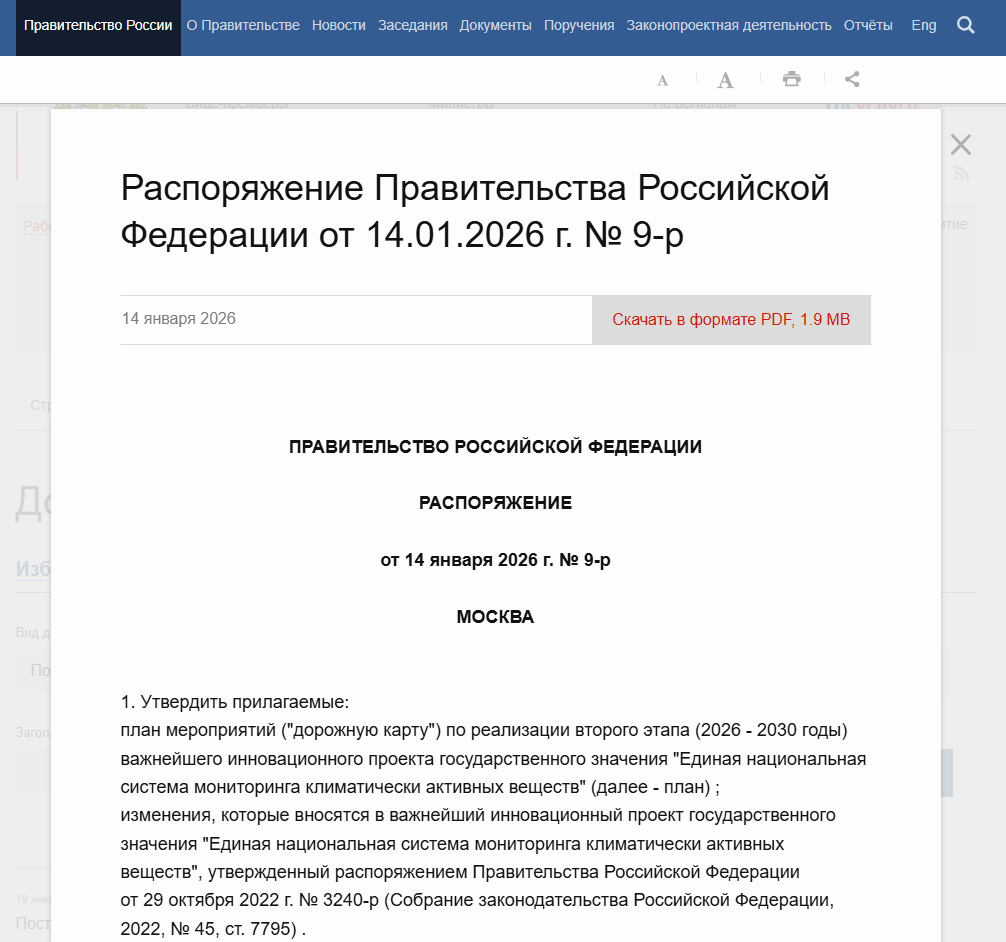Click the faded RSS feed icon

[962, 175]
